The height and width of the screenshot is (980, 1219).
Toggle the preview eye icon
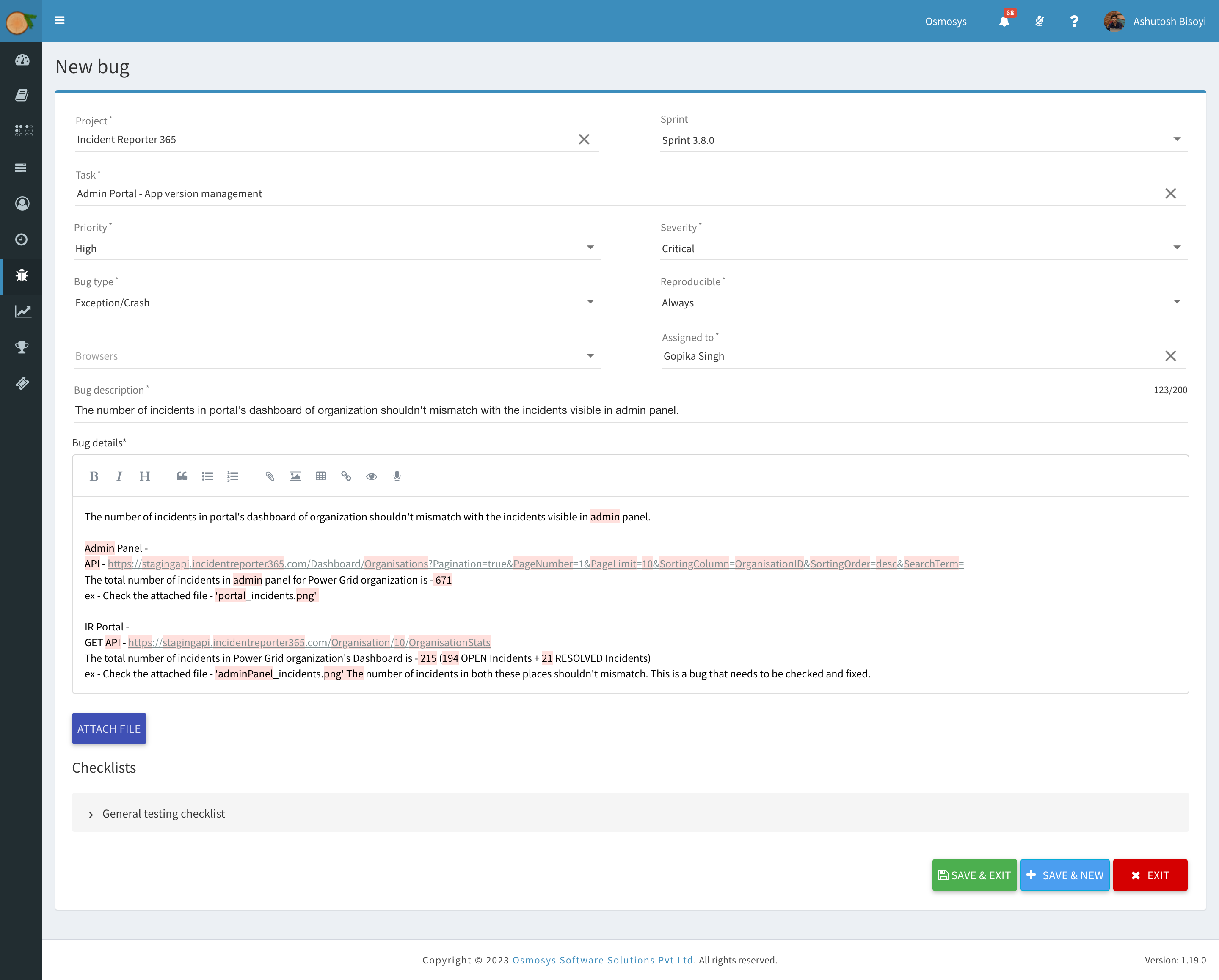click(x=372, y=476)
